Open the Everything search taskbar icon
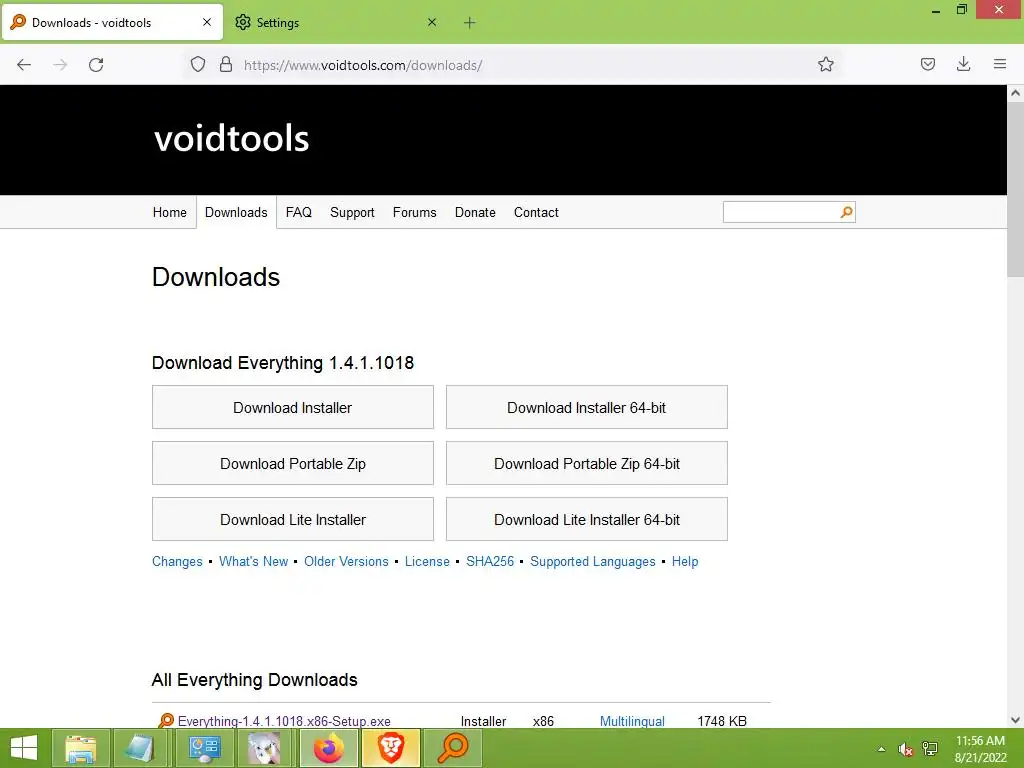 453,748
